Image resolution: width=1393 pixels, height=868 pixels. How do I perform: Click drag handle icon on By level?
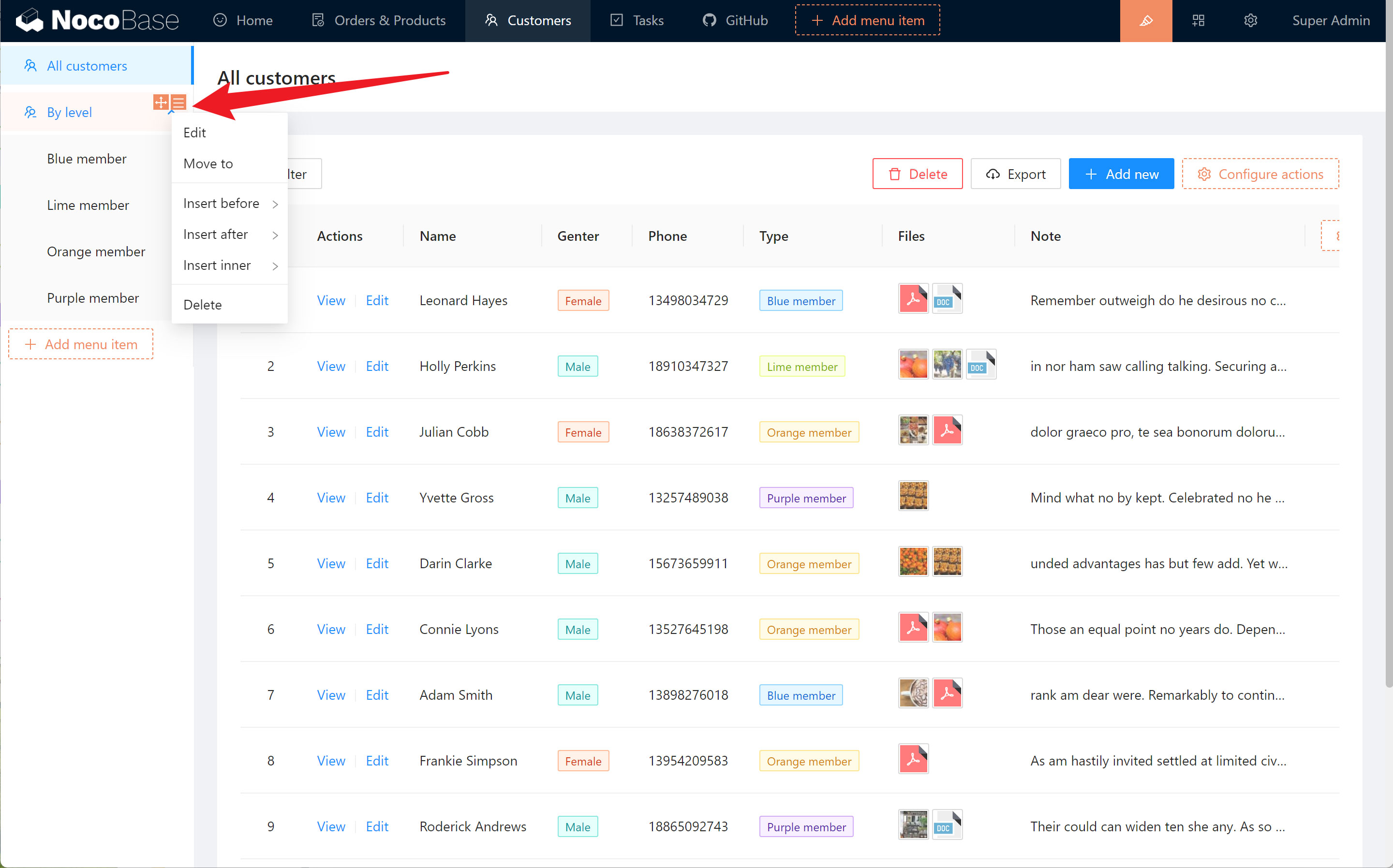(x=161, y=103)
